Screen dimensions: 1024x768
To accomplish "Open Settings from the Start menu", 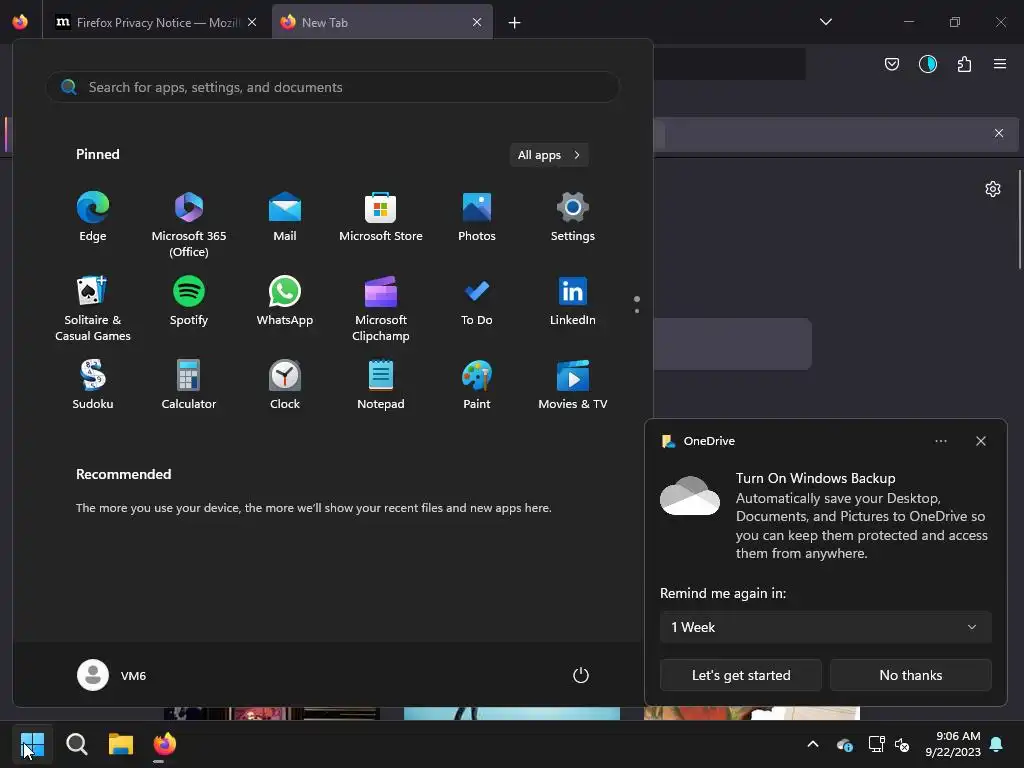I will (573, 218).
